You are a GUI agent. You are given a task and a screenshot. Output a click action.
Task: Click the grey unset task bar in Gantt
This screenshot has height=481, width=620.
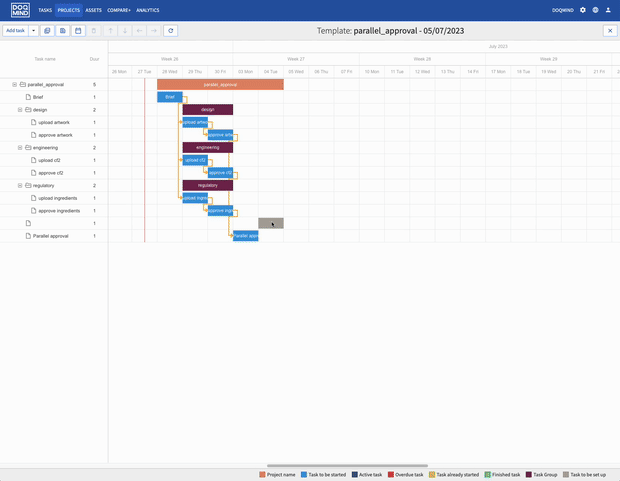coord(271,223)
